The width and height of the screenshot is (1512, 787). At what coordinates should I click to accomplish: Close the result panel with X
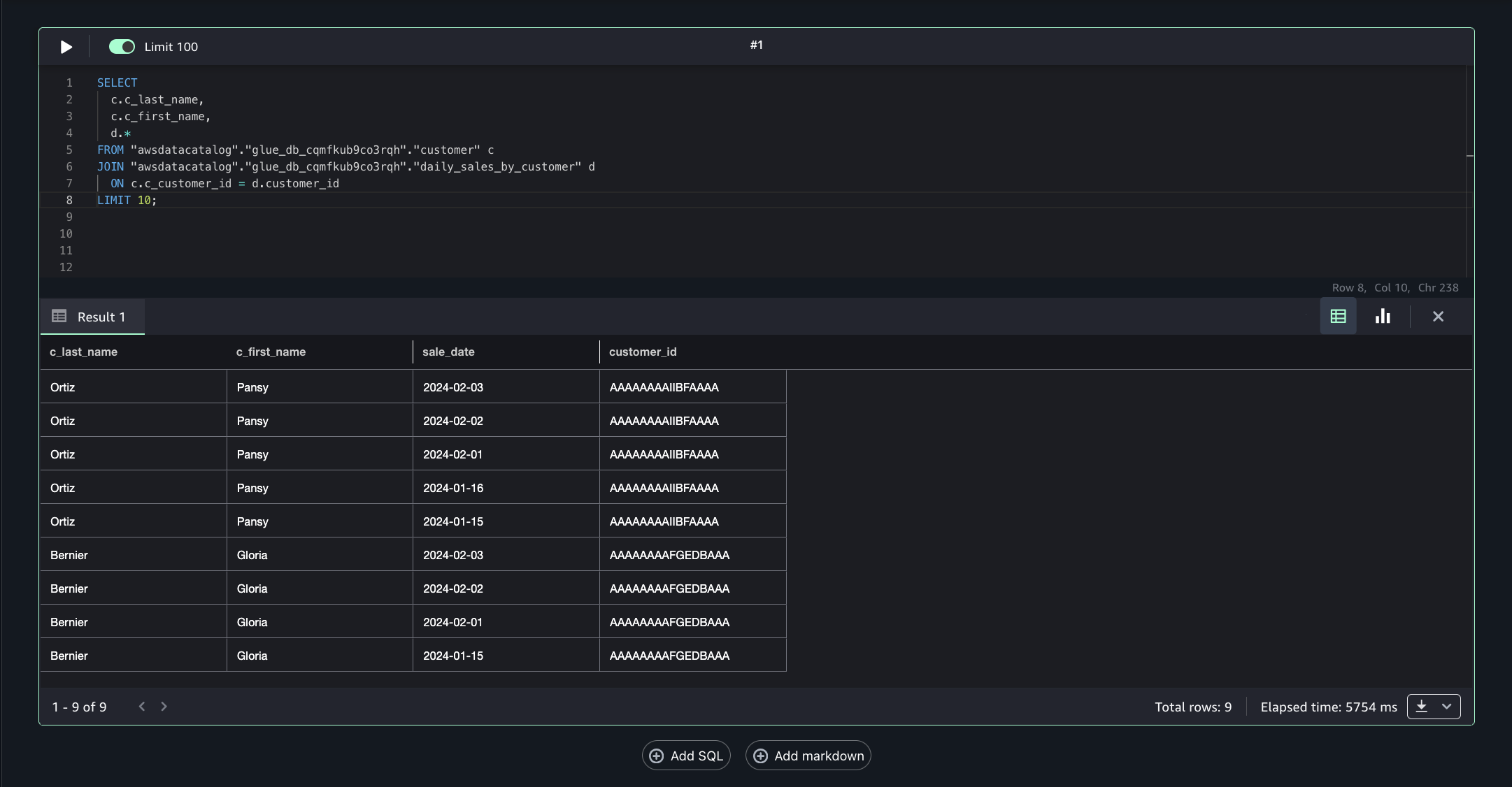coord(1438,317)
